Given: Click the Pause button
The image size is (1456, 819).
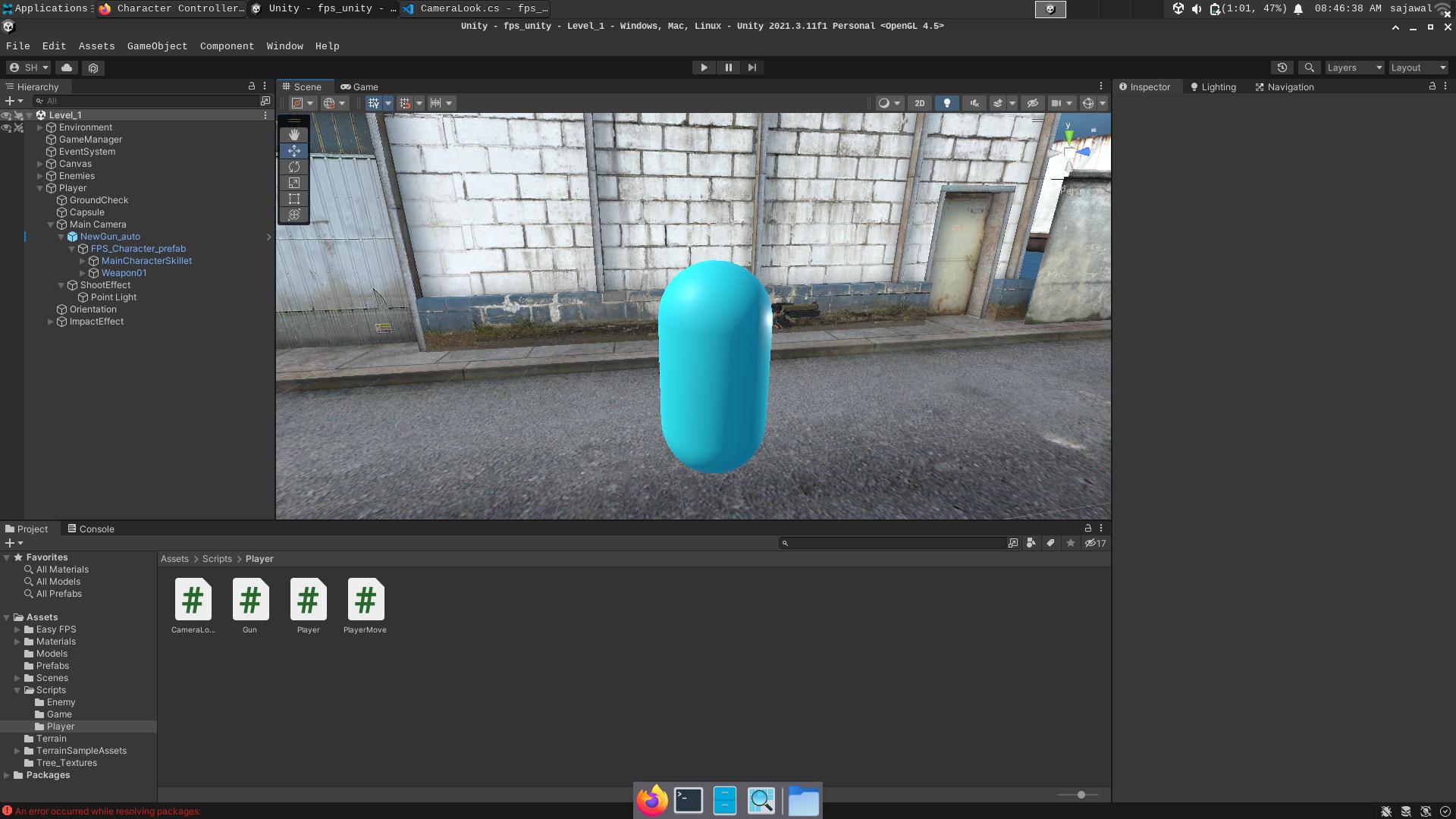Looking at the screenshot, I should pyautogui.click(x=728, y=67).
